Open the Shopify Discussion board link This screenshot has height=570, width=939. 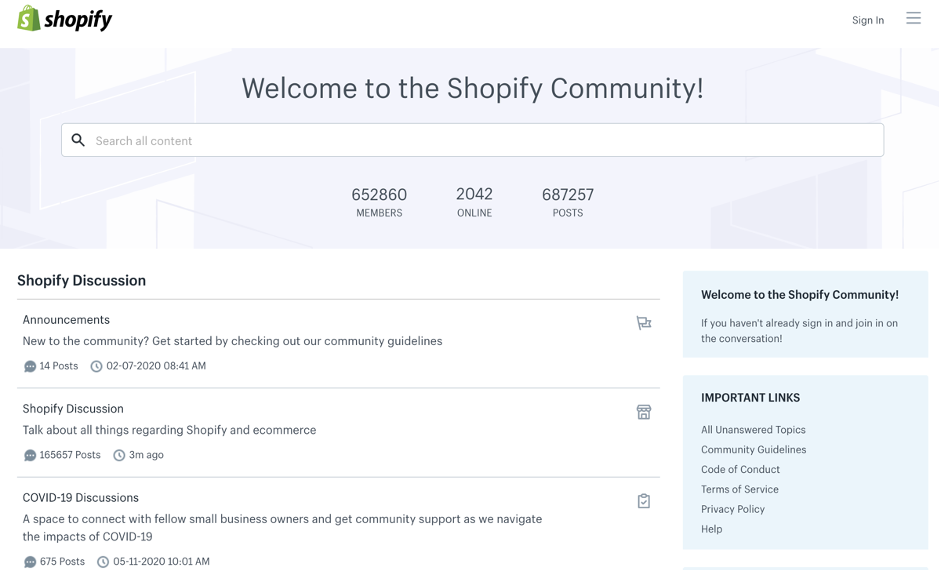coord(73,409)
